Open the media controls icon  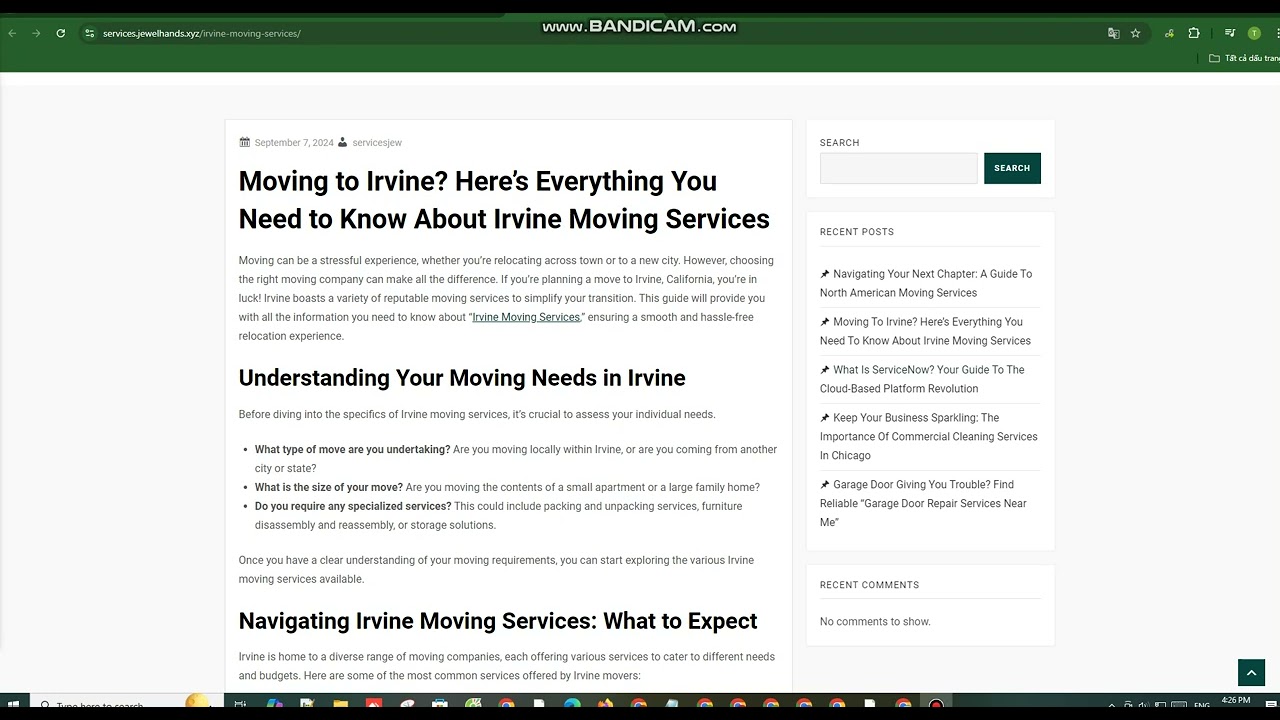1231,33
